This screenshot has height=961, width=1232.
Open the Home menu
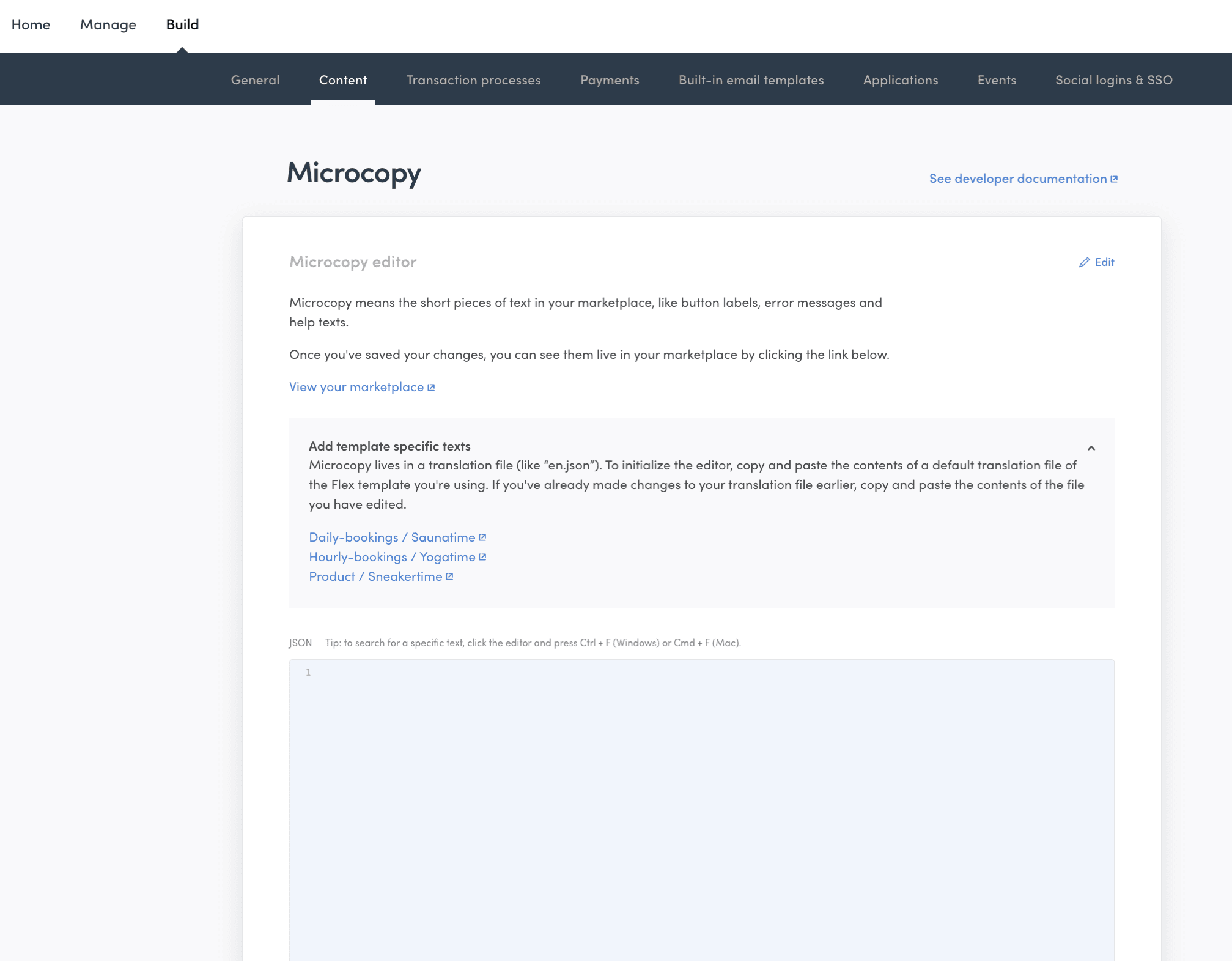(31, 24)
